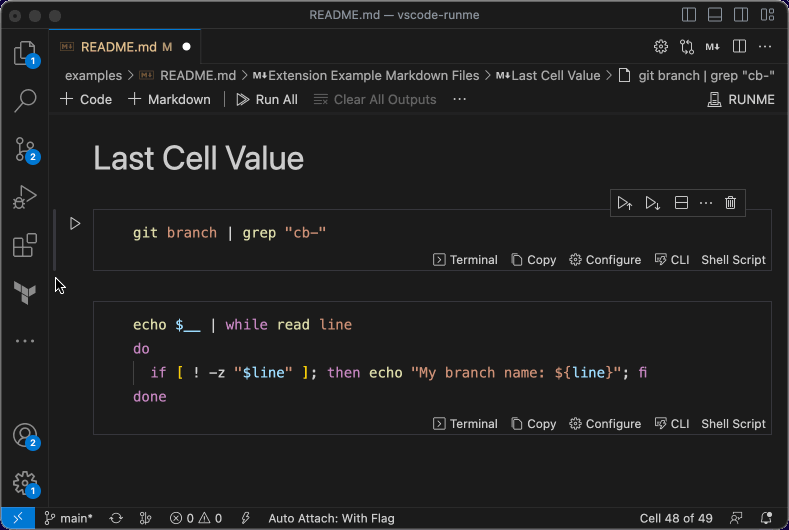Copy the git branch cell contents
Viewport: 789px width, 530px height.
(x=534, y=260)
